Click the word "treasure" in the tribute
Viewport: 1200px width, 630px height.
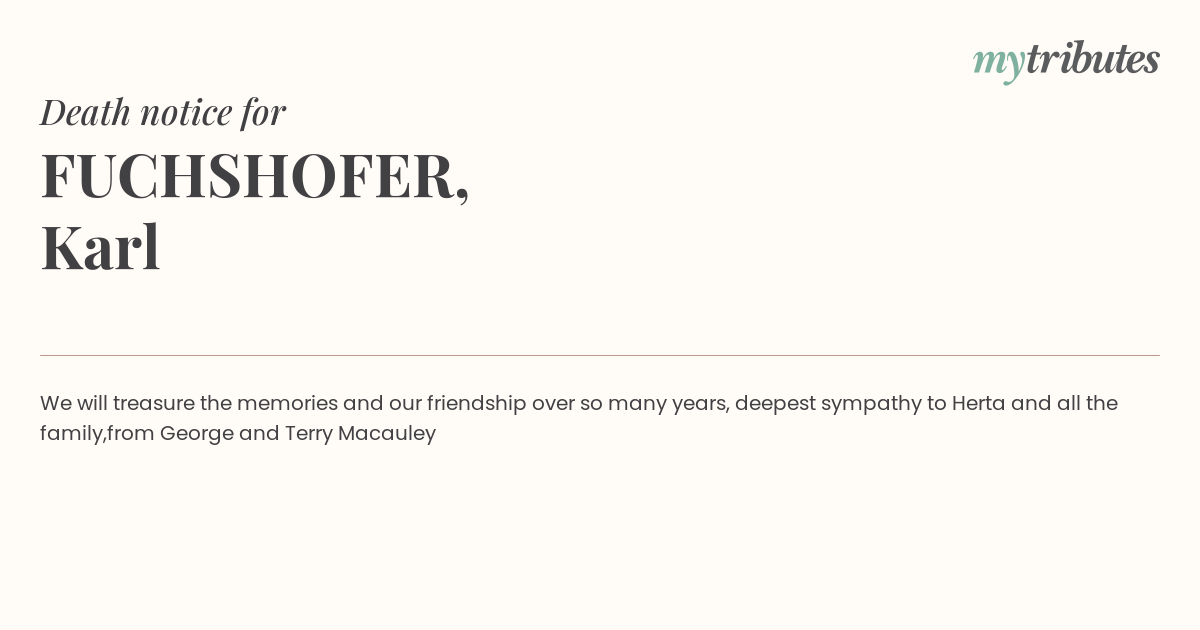tap(154, 403)
